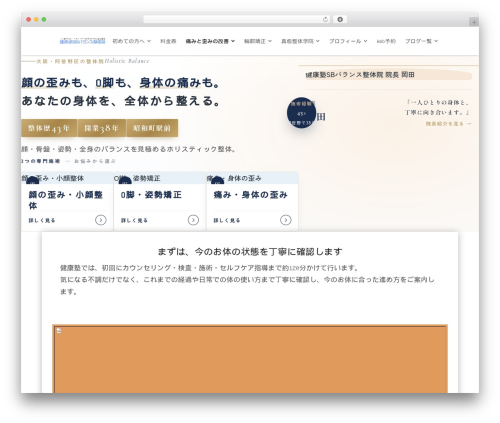
Task: Click the yellow minimize window button
Action: pyautogui.click(x=36, y=19)
